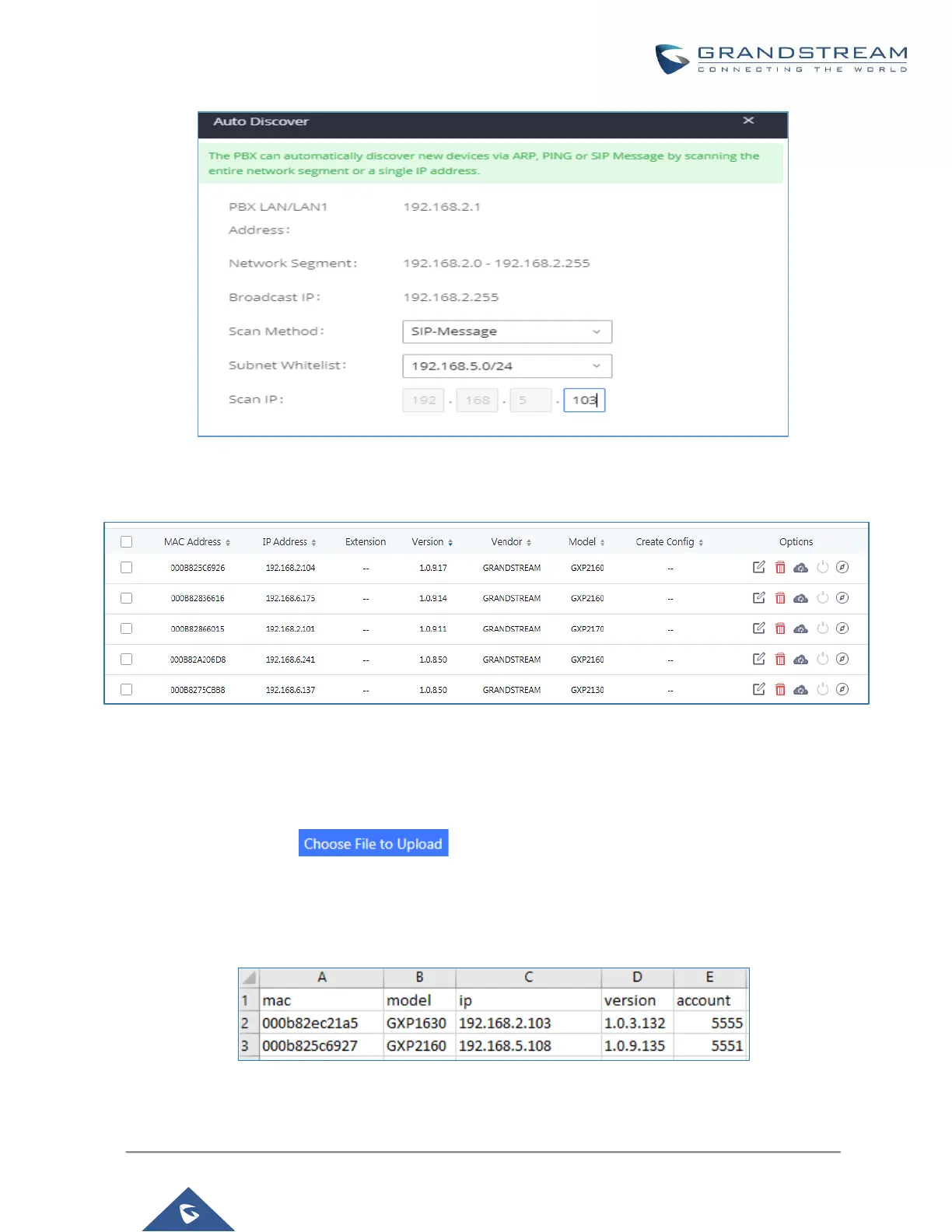952x1232 pixels.
Task: Reboot icon for device 000B82A206D8
Action: (822, 659)
